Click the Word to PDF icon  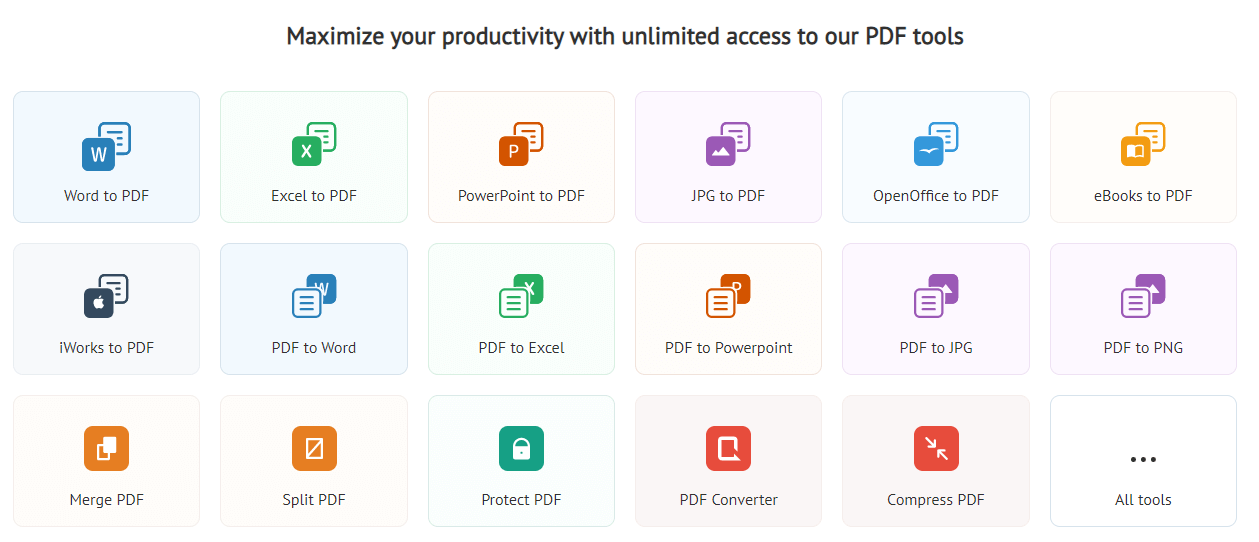pyautogui.click(x=106, y=146)
